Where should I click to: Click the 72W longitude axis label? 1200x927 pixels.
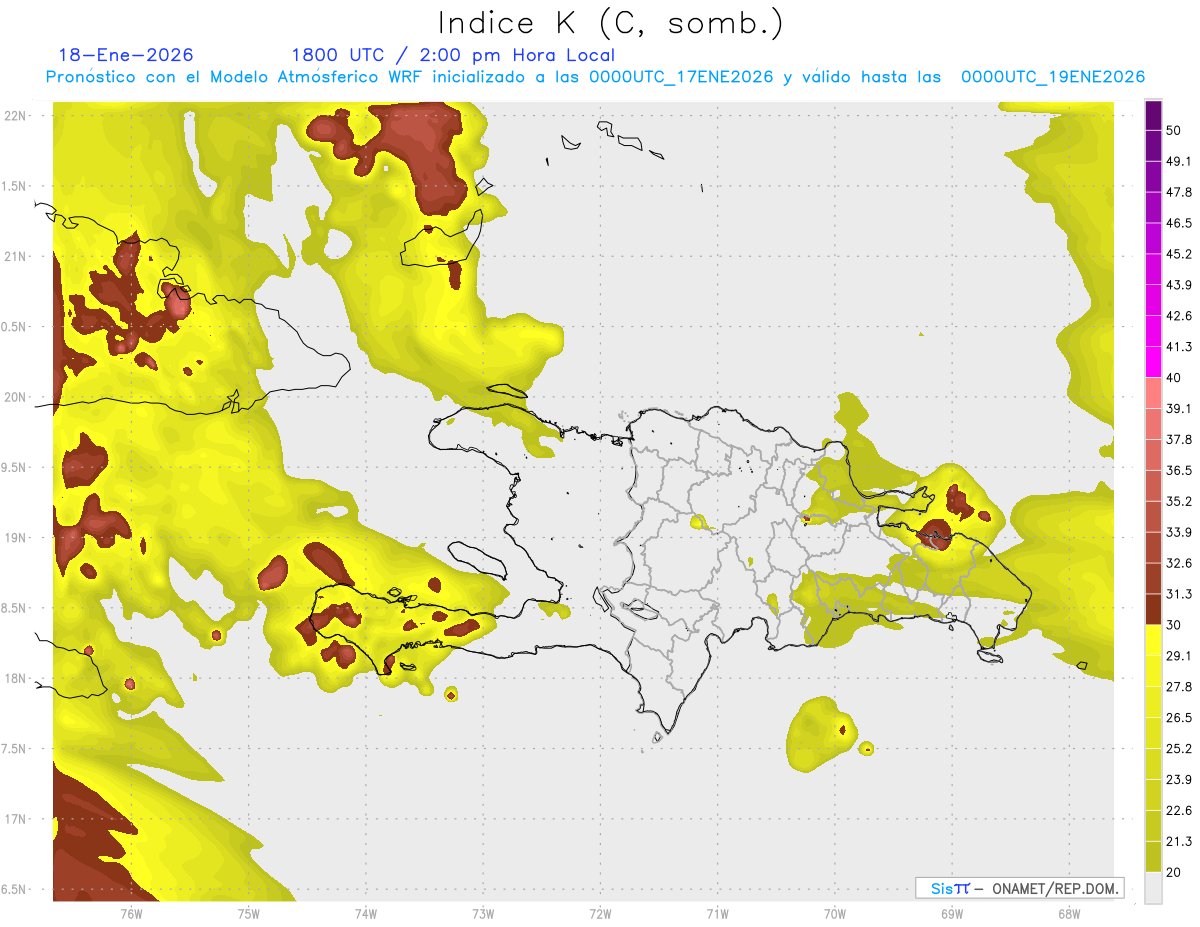pos(600,914)
